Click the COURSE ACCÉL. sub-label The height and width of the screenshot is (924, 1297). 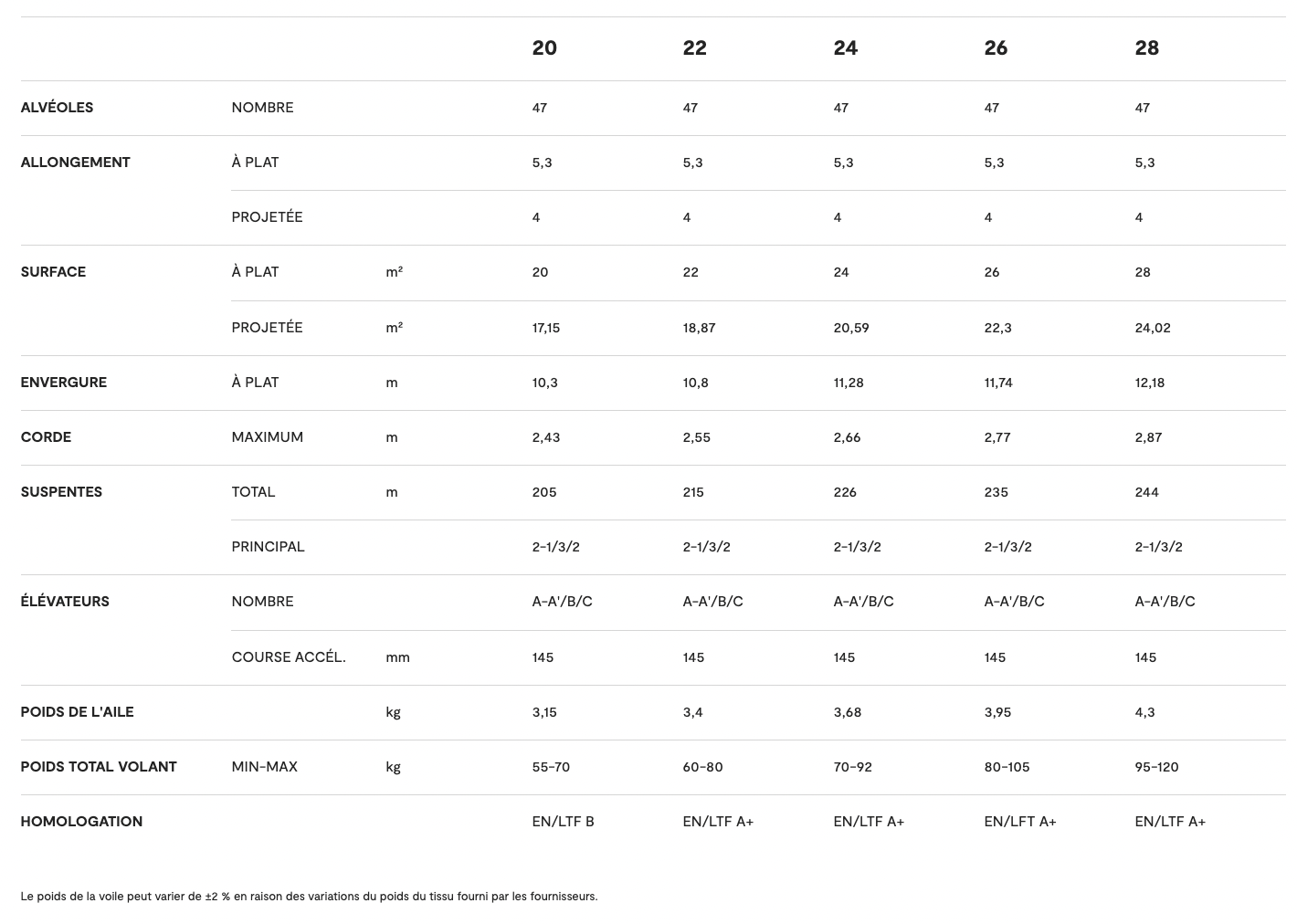point(289,657)
